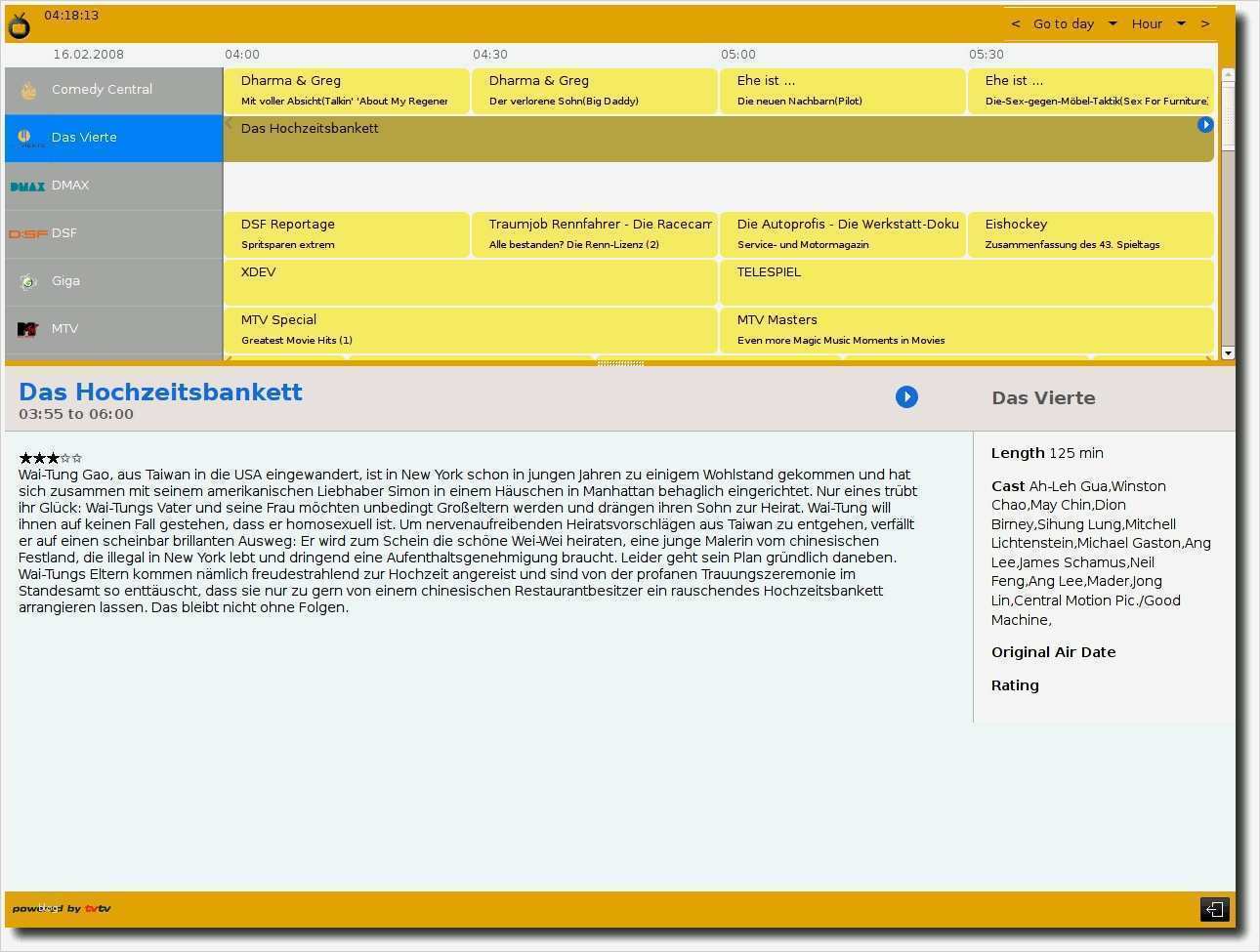
Task: Click the exit icon in the bottom bar
Action: (x=1214, y=909)
